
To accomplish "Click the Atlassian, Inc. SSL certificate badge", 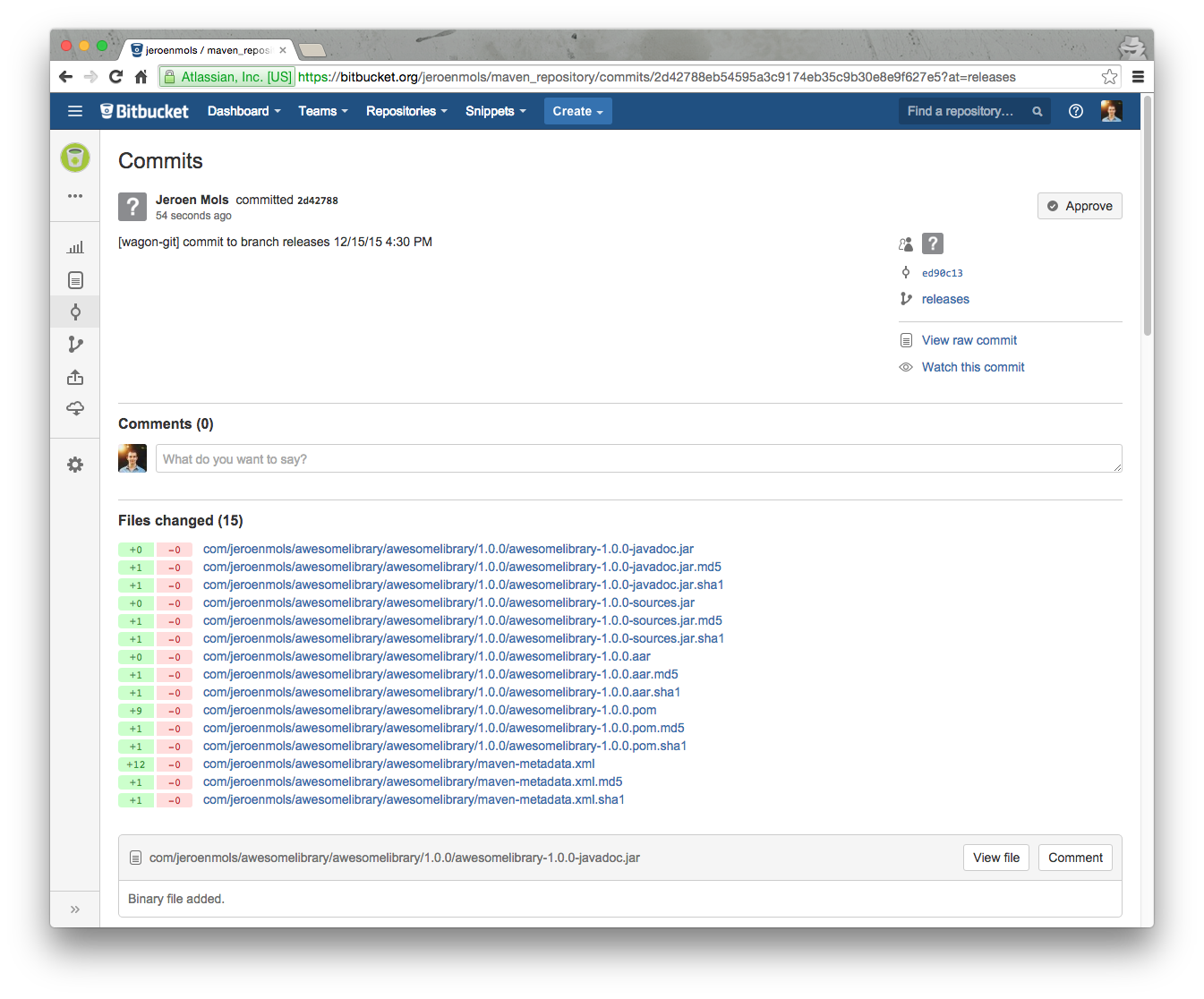I will [227, 77].
